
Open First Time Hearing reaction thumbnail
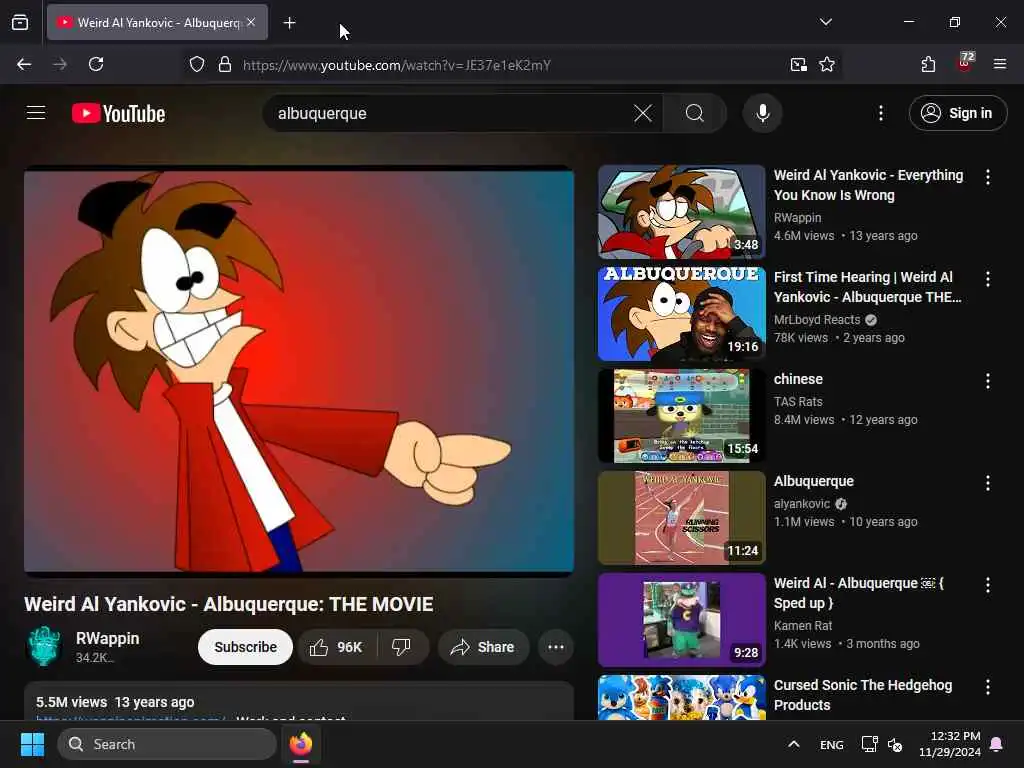(x=681, y=313)
